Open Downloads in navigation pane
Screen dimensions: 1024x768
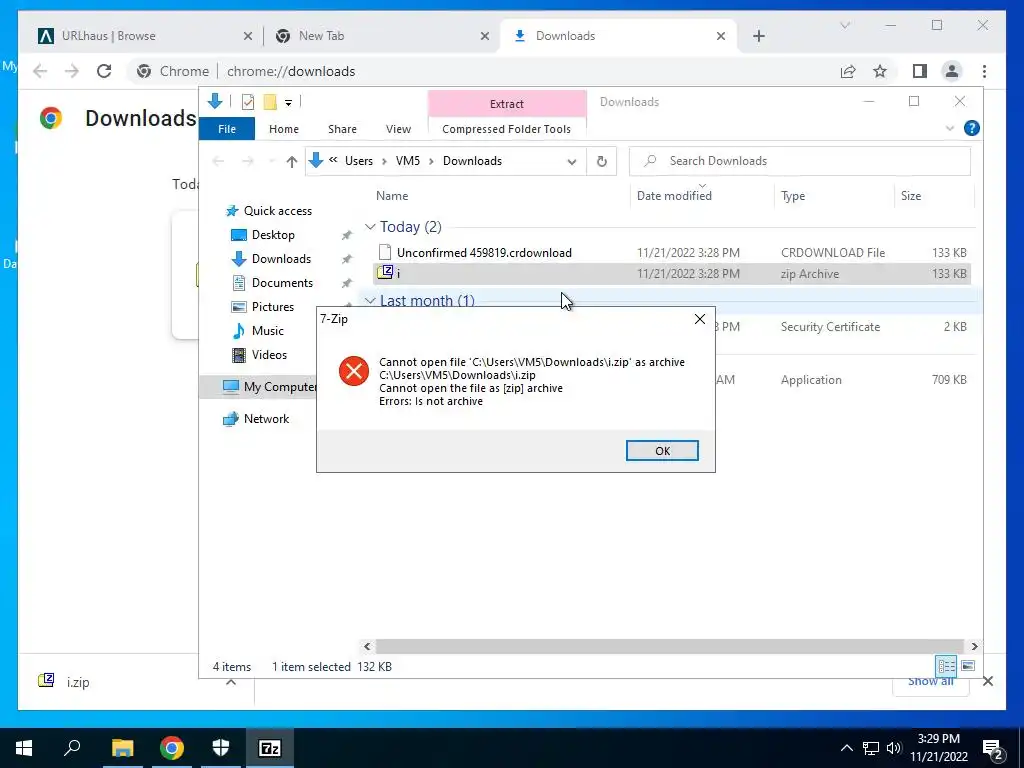281,259
